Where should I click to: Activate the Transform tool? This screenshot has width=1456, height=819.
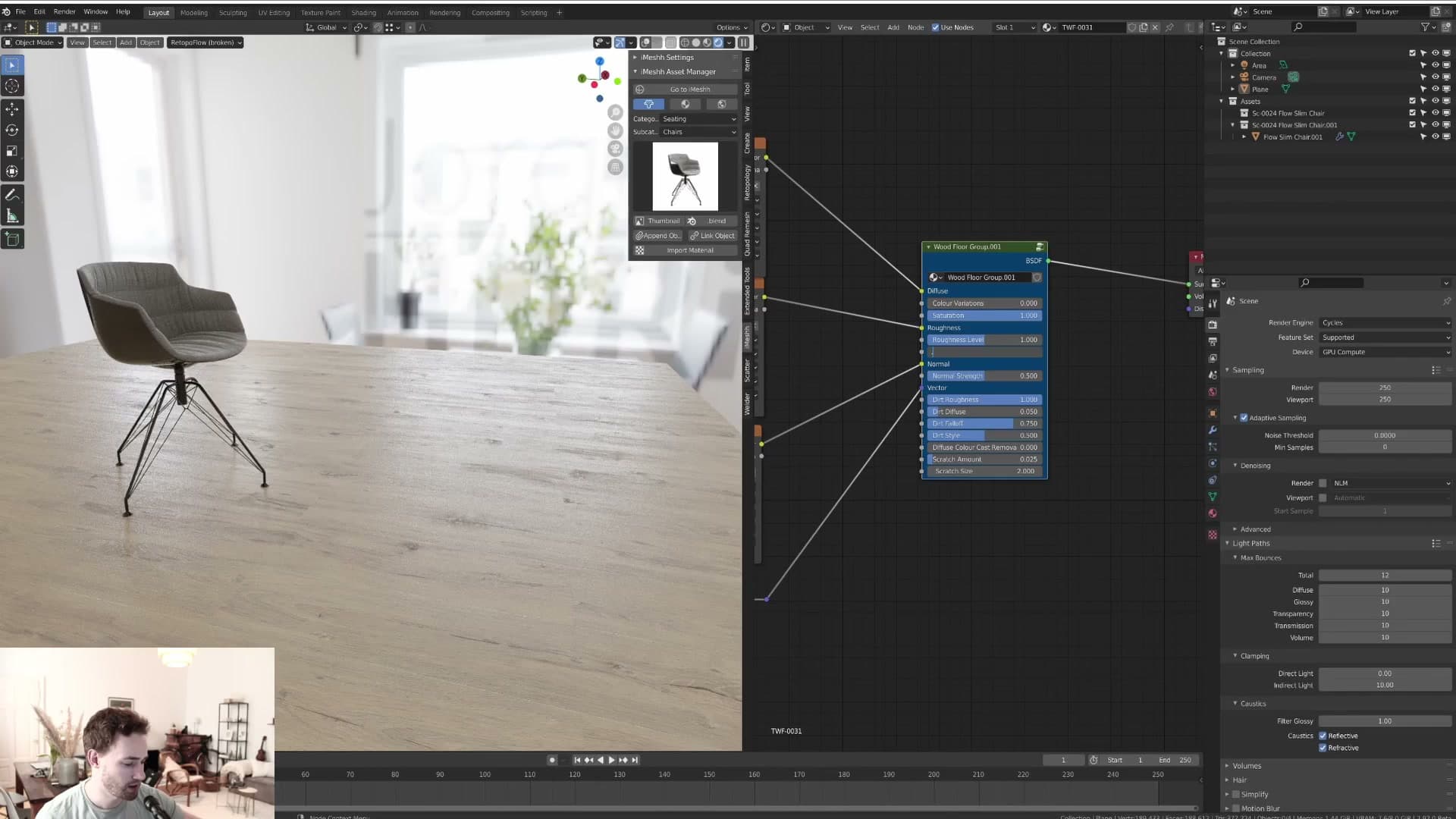coord(12,172)
